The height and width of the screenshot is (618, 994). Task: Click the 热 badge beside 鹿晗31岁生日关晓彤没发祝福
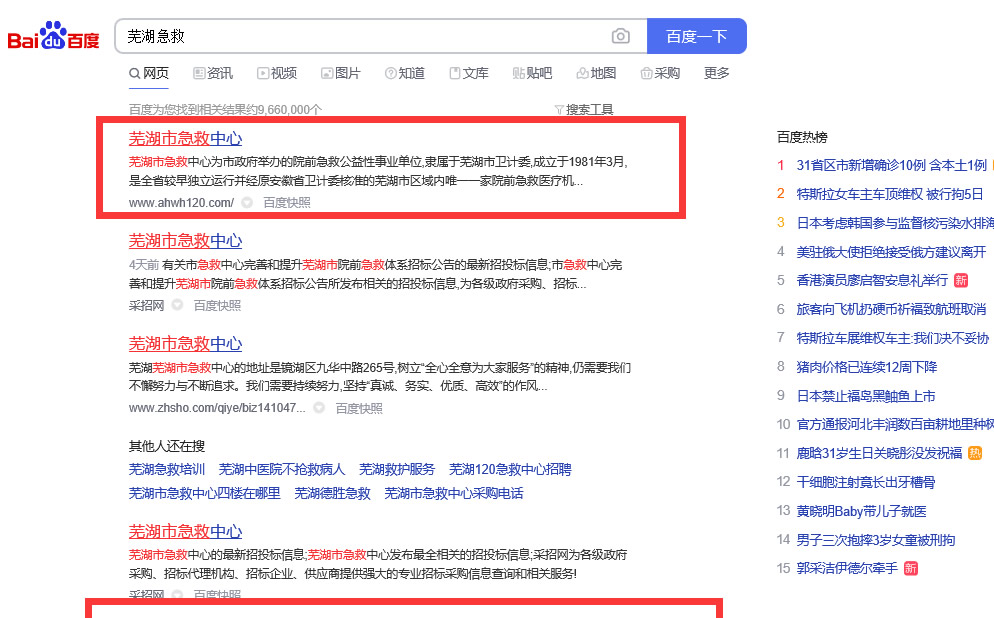click(x=975, y=453)
